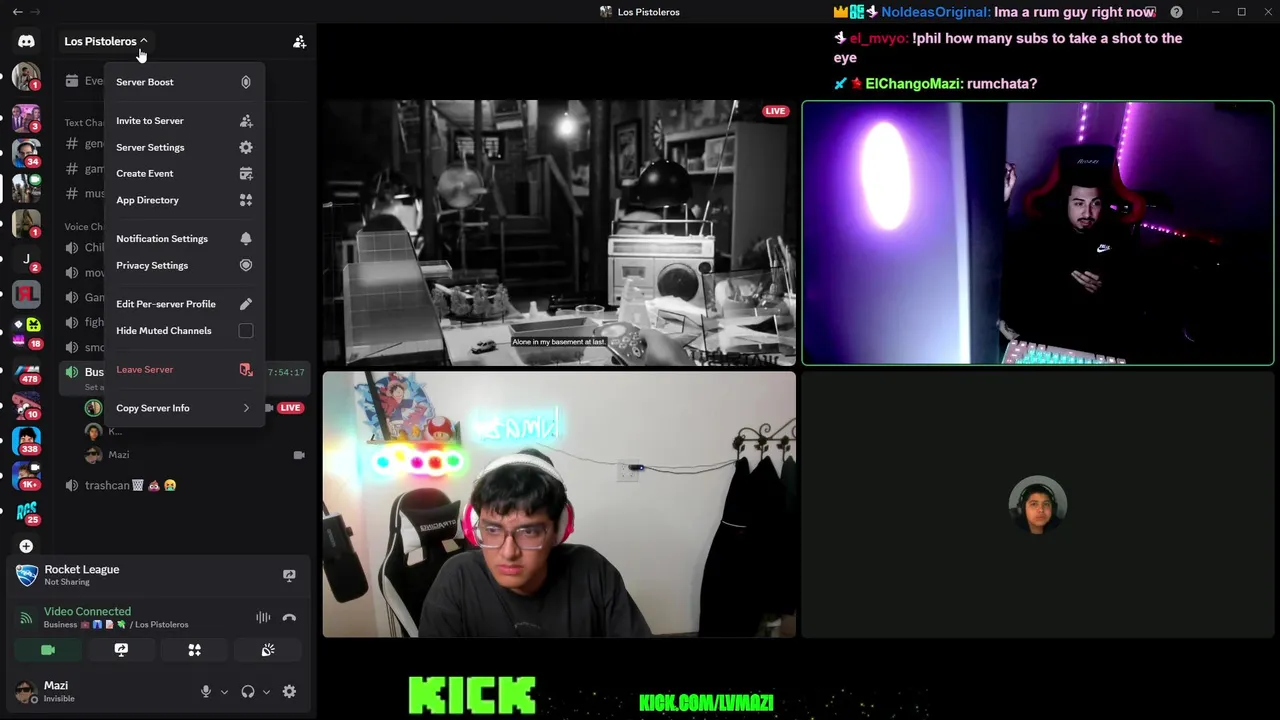Image resolution: width=1280 pixels, height=720 pixels.
Task: Click the LIVE badge in voice channel list
Action: [290, 408]
